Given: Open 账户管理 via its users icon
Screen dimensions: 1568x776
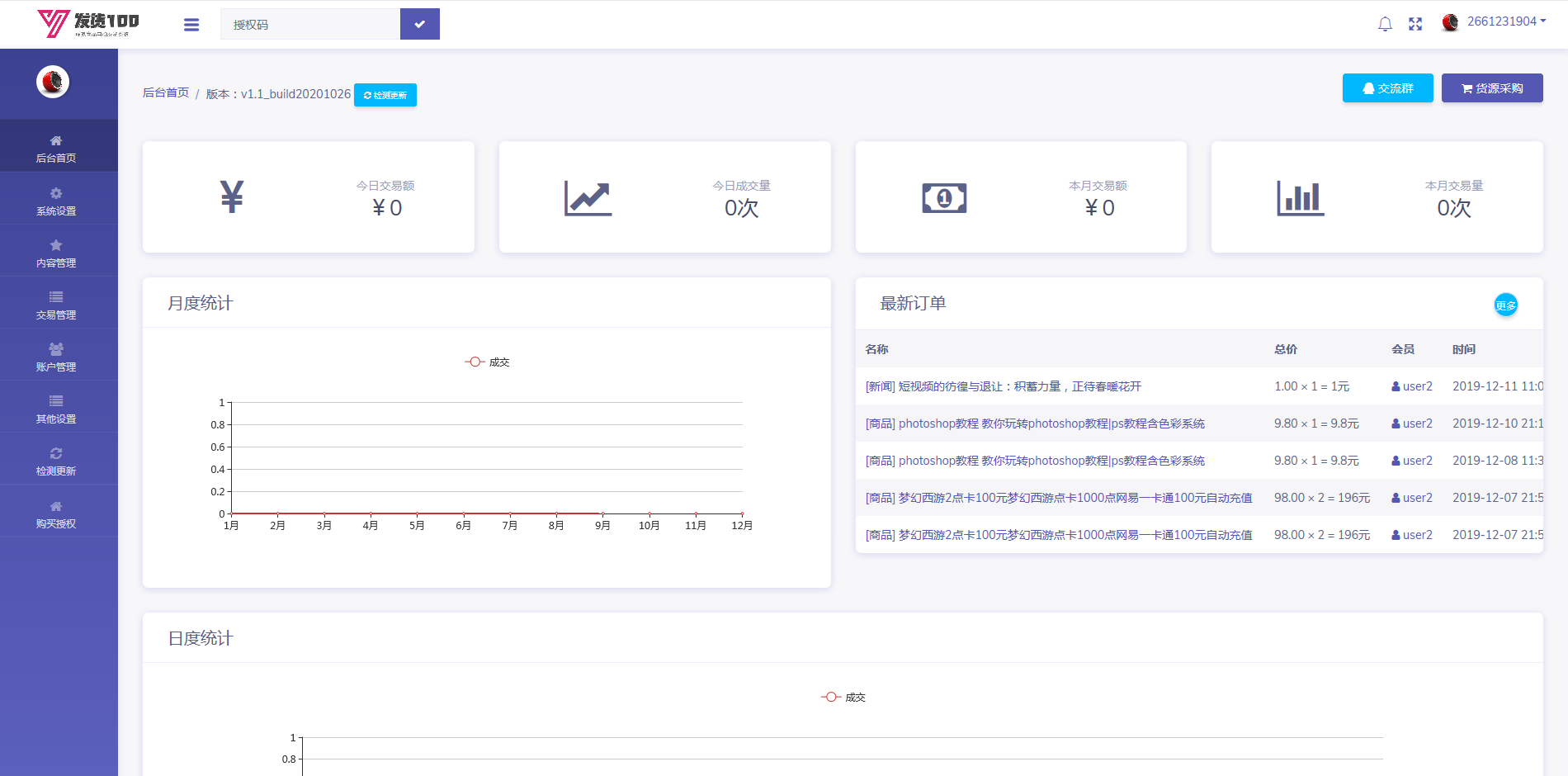Looking at the screenshot, I should 55,349.
